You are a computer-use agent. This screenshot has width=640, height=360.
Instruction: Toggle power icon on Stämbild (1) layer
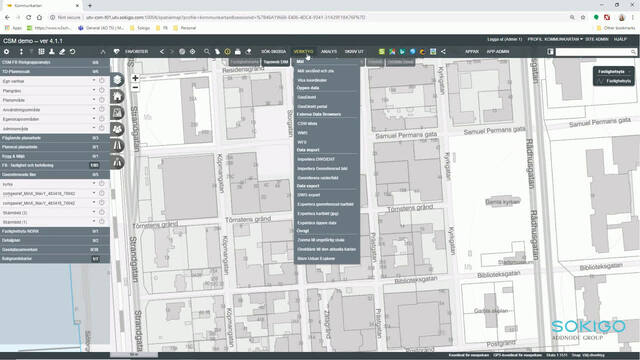pos(102,222)
